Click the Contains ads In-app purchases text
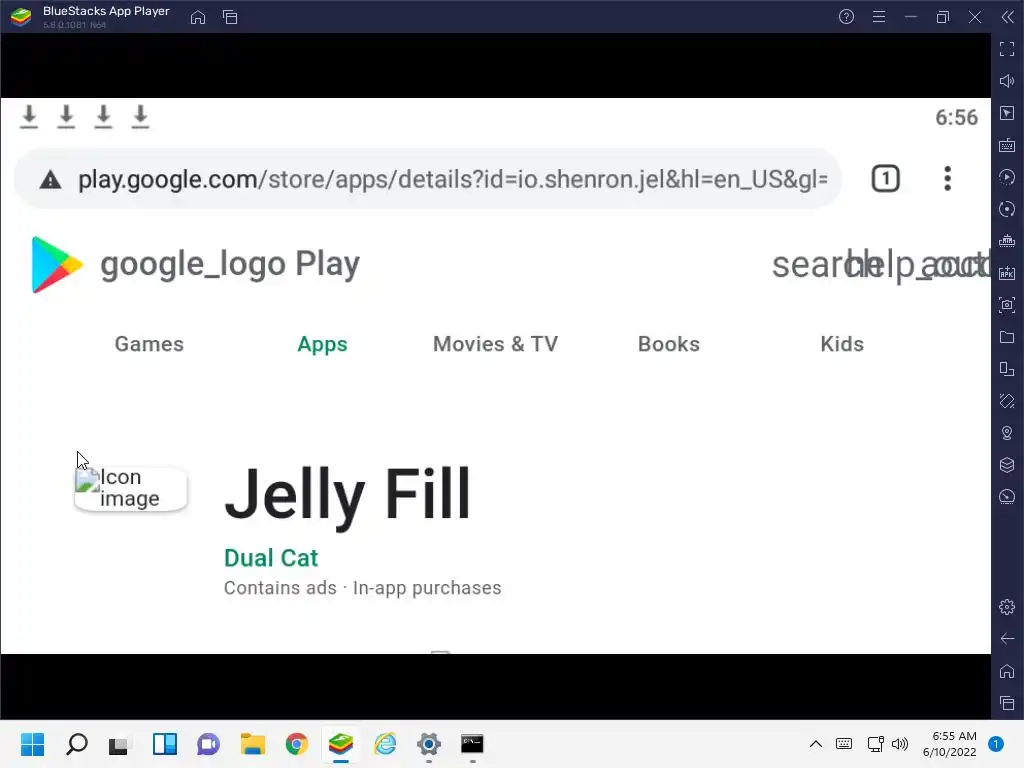 362,588
